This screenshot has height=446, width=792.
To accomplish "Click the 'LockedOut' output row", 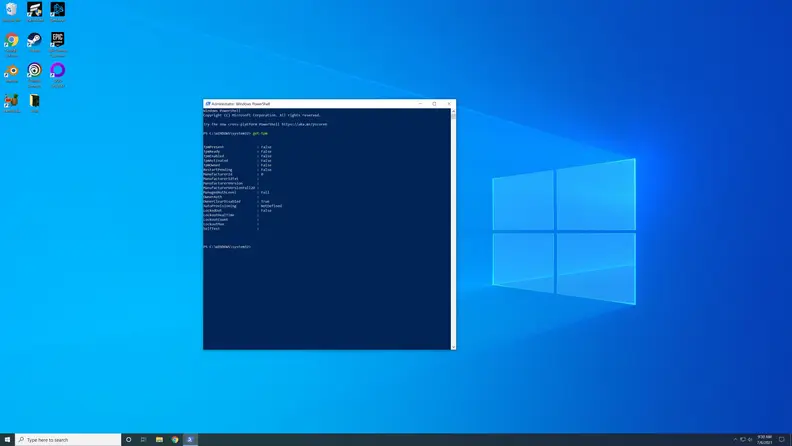I will (x=237, y=210).
